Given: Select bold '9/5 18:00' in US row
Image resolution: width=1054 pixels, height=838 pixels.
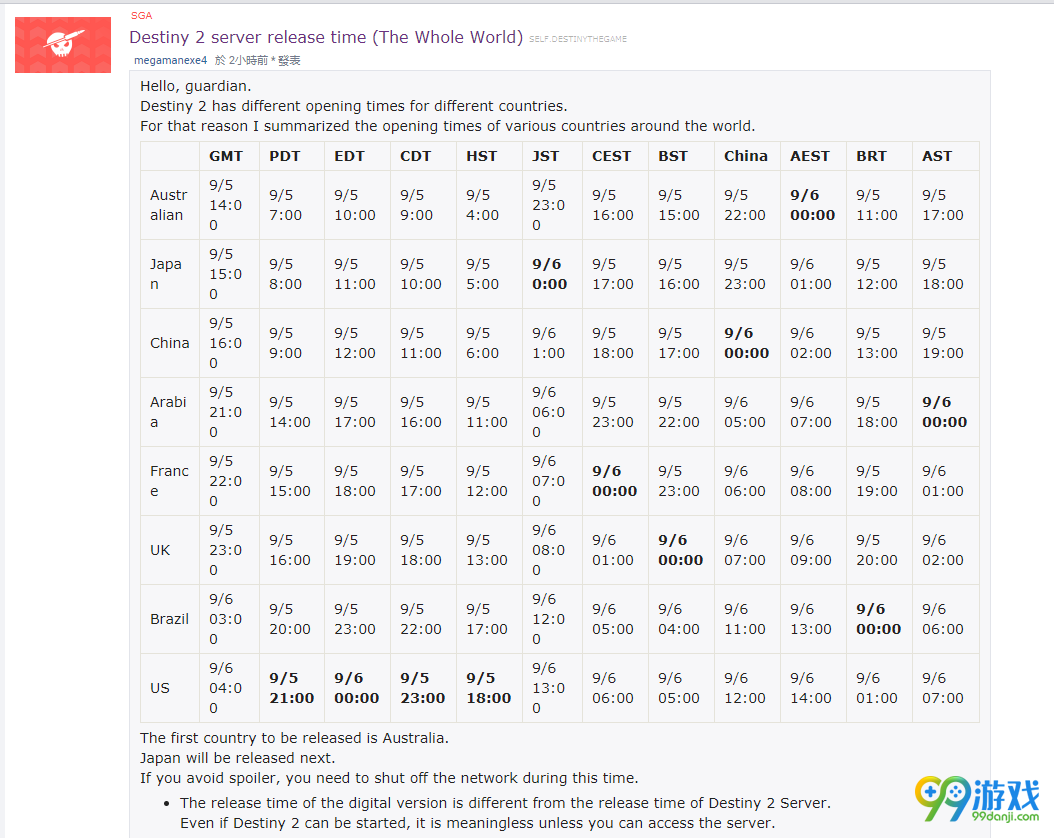Looking at the screenshot, I should pos(489,688).
